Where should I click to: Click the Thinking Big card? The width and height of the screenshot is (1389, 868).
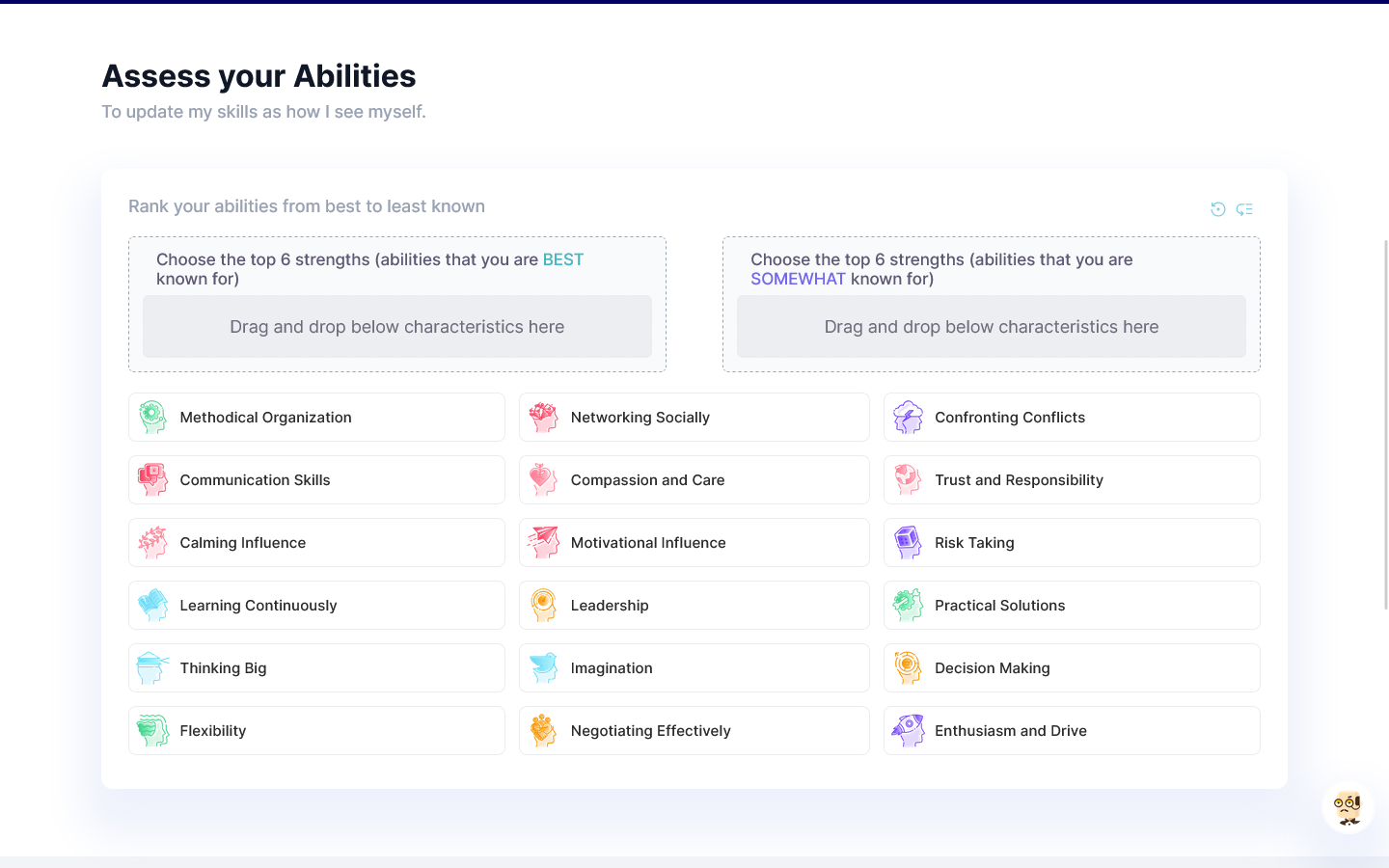(x=316, y=668)
